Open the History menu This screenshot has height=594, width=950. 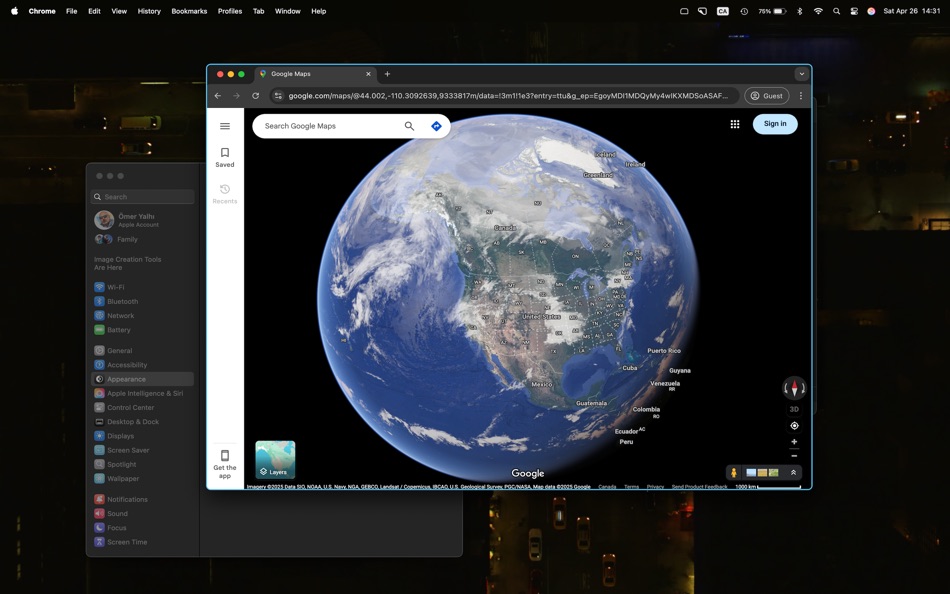(149, 11)
